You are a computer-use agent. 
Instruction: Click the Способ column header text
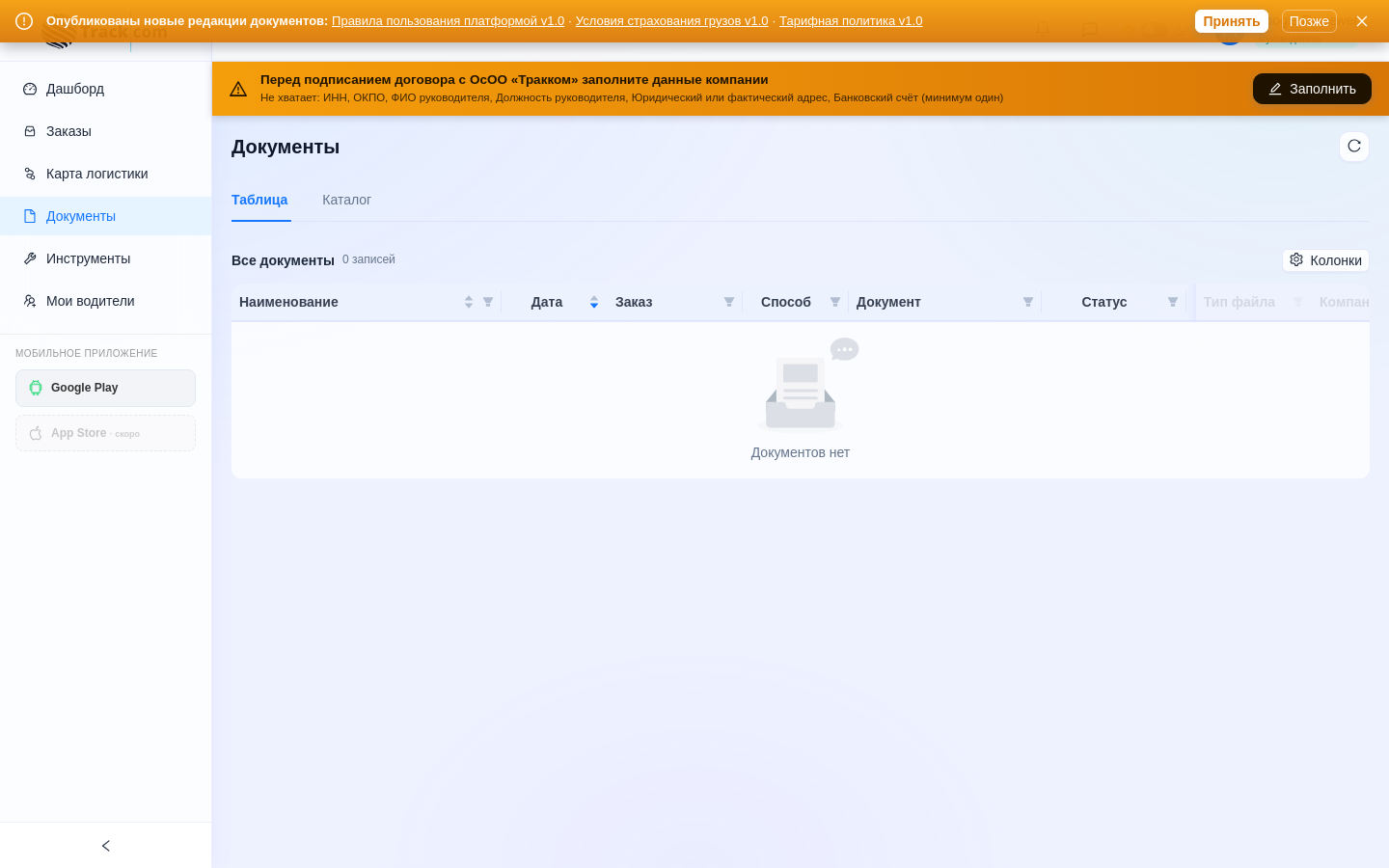[786, 302]
